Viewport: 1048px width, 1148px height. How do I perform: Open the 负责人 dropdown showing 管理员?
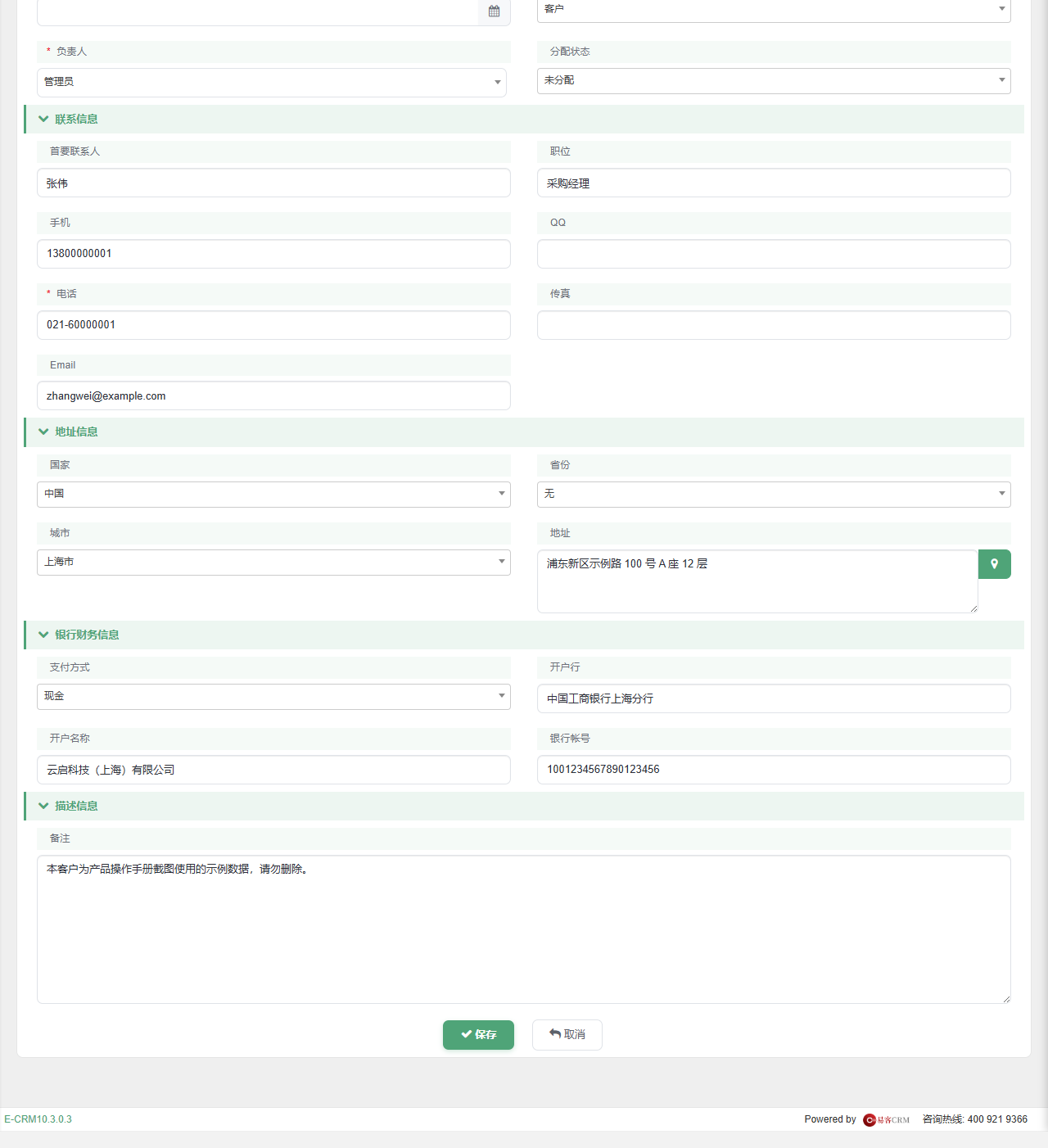click(272, 82)
